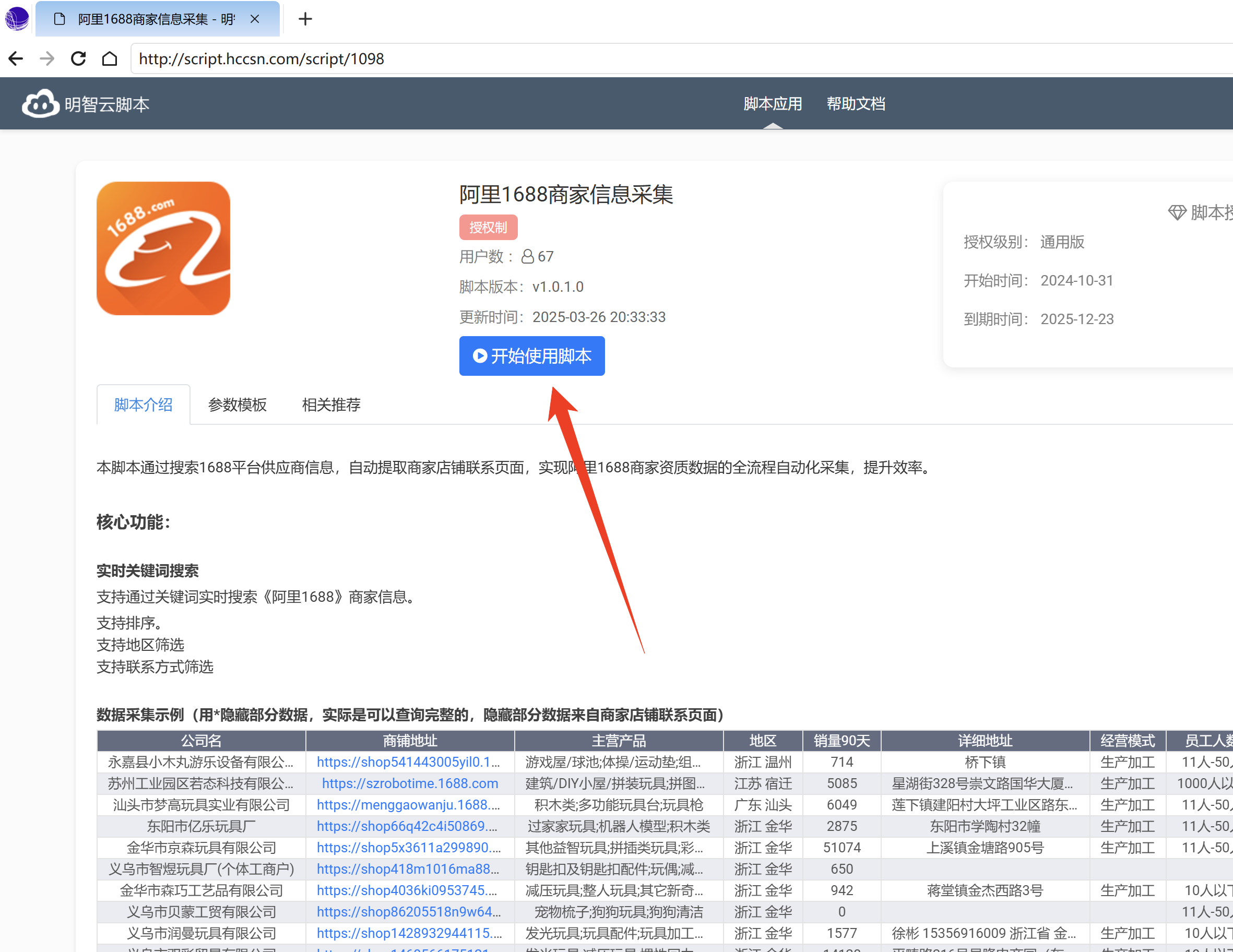Select cell 金华市京森玩具有限公司
Viewport: 1233px width, 952px height.
(x=201, y=848)
